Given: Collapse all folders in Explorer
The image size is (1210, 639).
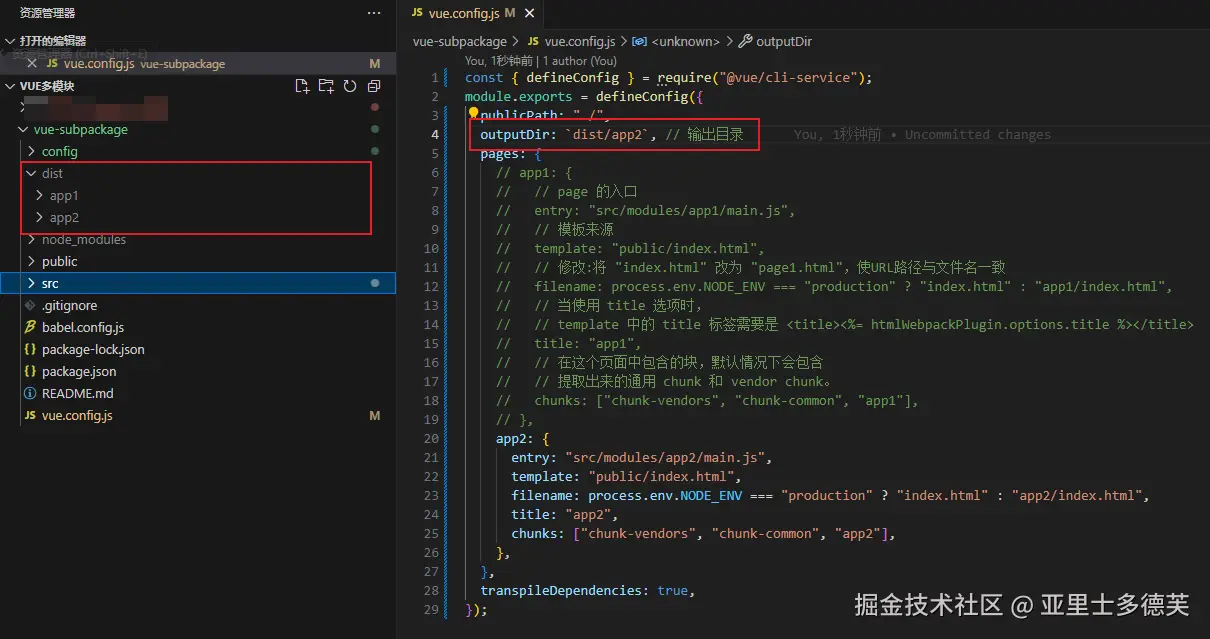Looking at the screenshot, I should pos(374,86).
